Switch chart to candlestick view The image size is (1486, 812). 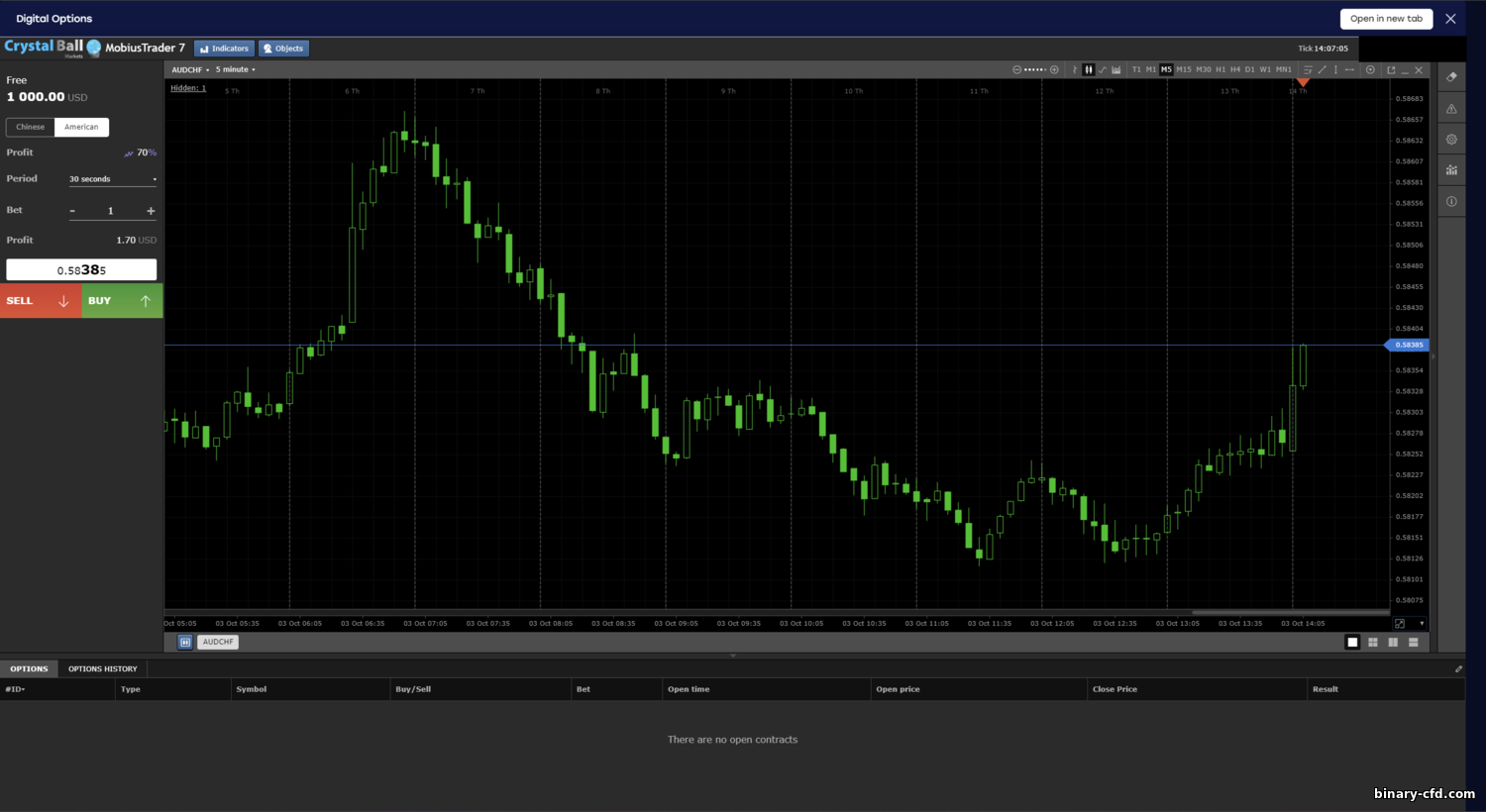click(1088, 69)
